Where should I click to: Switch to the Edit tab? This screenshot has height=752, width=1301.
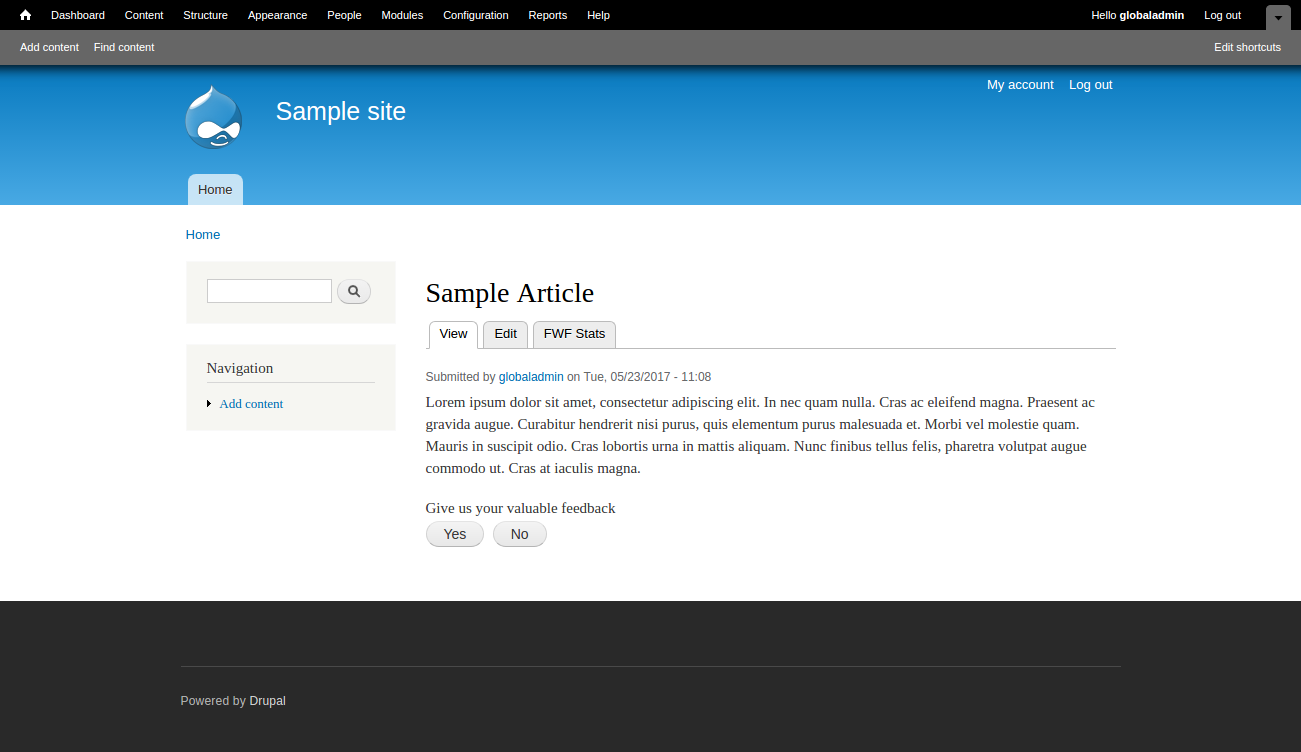coord(505,334)
